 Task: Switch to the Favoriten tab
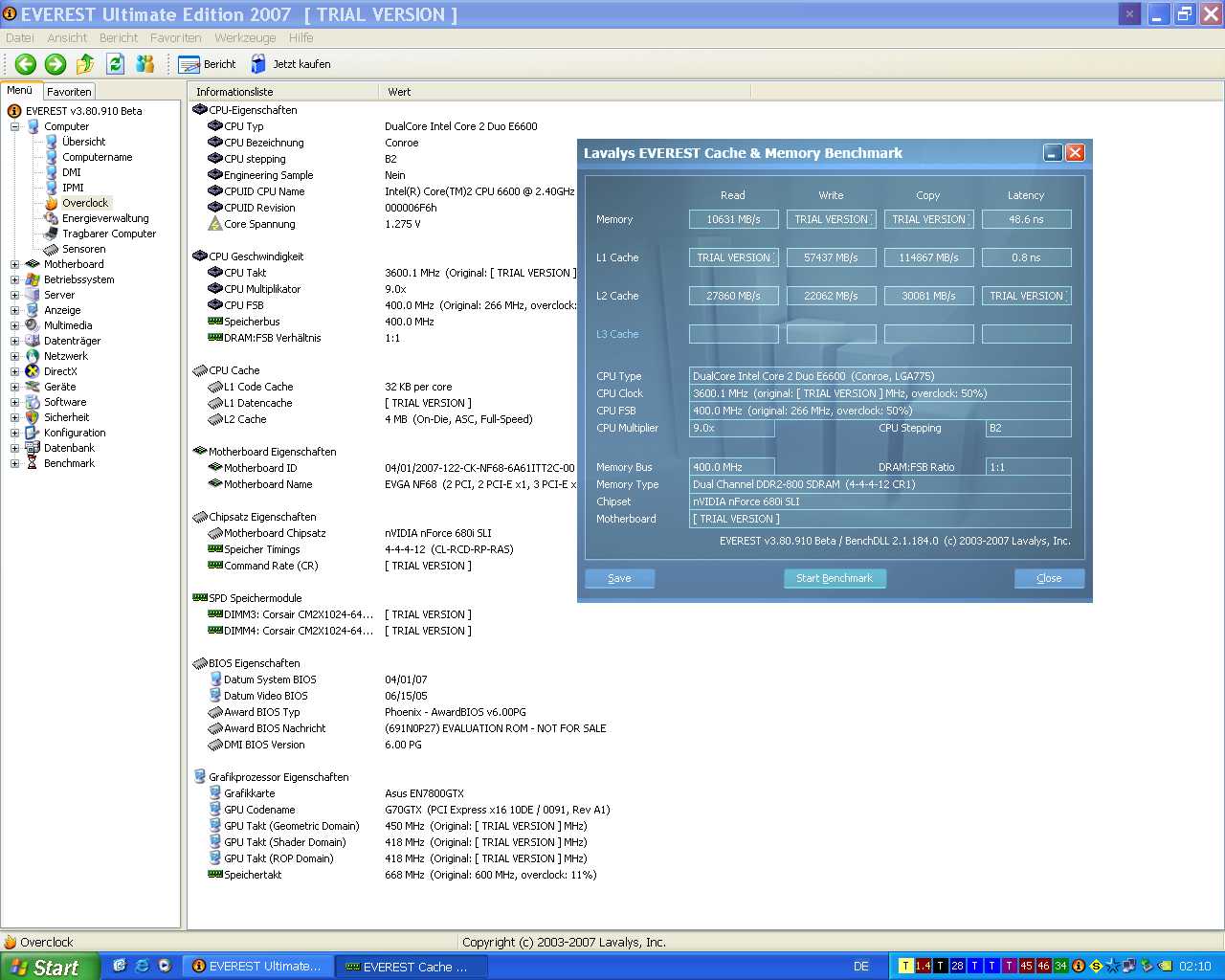point(69,92)
